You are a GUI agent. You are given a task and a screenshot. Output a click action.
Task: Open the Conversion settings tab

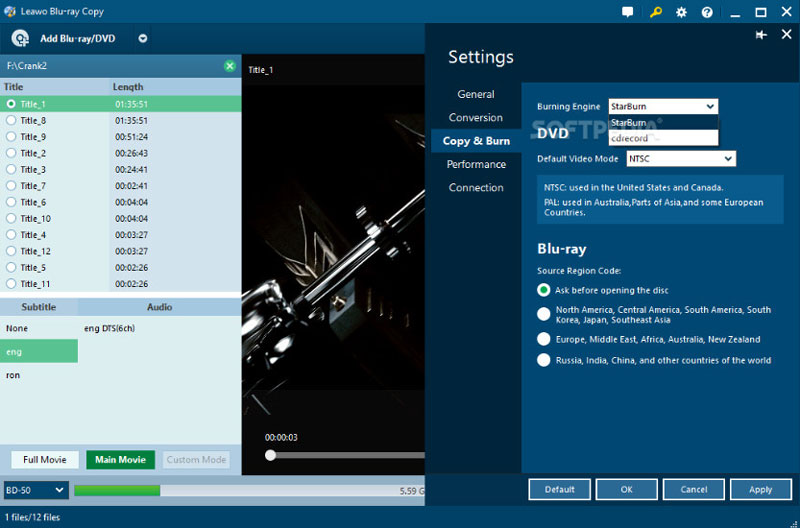(476, 118)
